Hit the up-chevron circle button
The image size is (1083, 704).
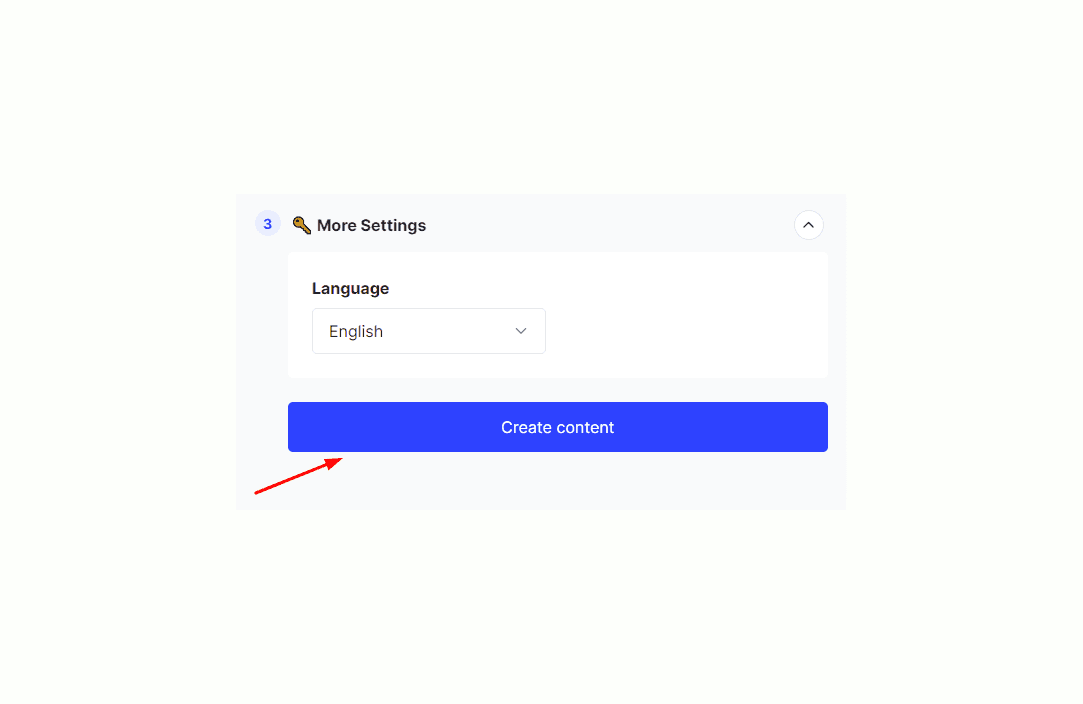(x=808, y=225)
